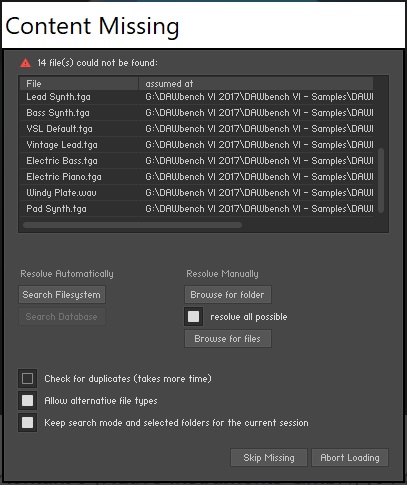Screen dimensions: 407x485
Task: Click the Resolve Manually label
Action: [222, 274]
